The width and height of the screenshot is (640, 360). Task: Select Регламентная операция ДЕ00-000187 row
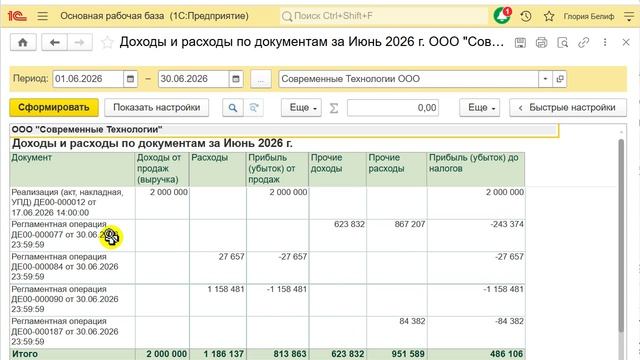click(x=73, y=331)
